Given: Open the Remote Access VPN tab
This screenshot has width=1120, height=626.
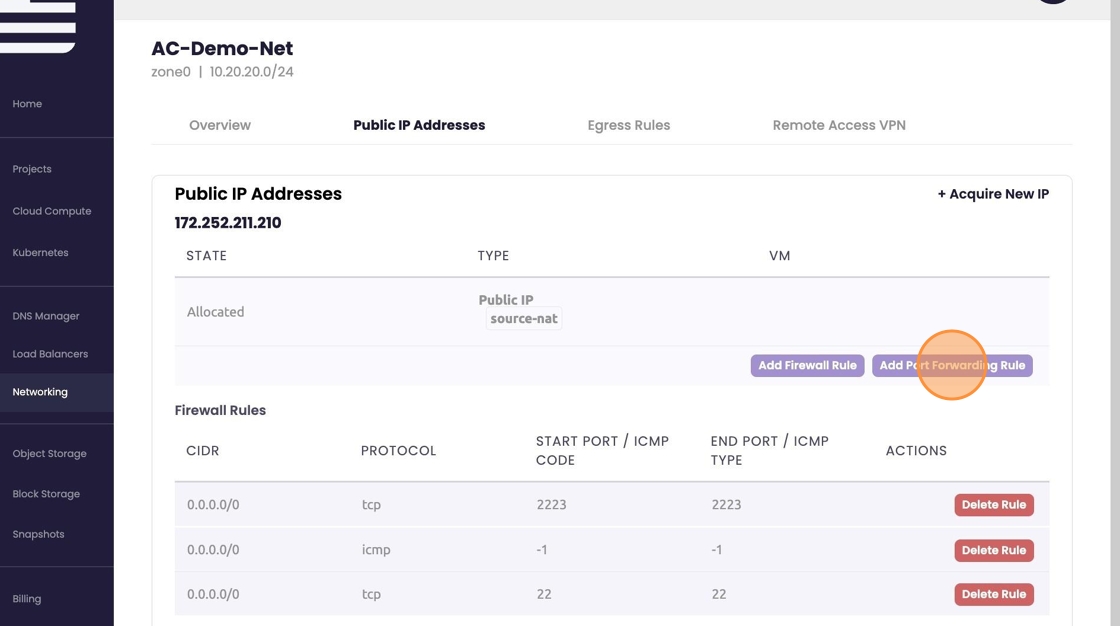Looking at the screenshot, I should (839, 125).
